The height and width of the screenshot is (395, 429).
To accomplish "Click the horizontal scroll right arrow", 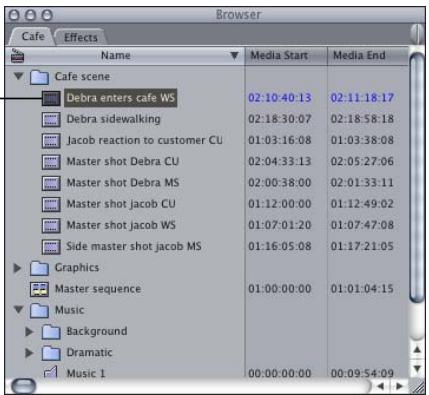I will coord(399,386).
